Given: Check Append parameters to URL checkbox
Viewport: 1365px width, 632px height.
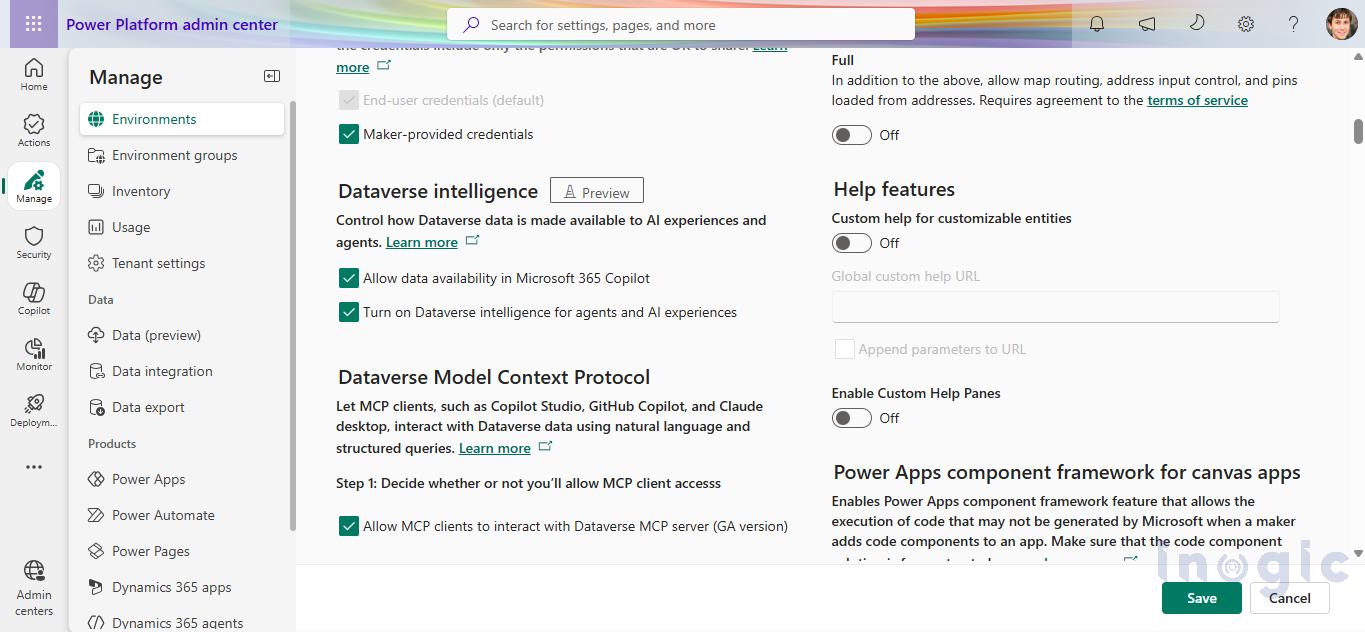Looking at the screenshot, I should [845, 349].
